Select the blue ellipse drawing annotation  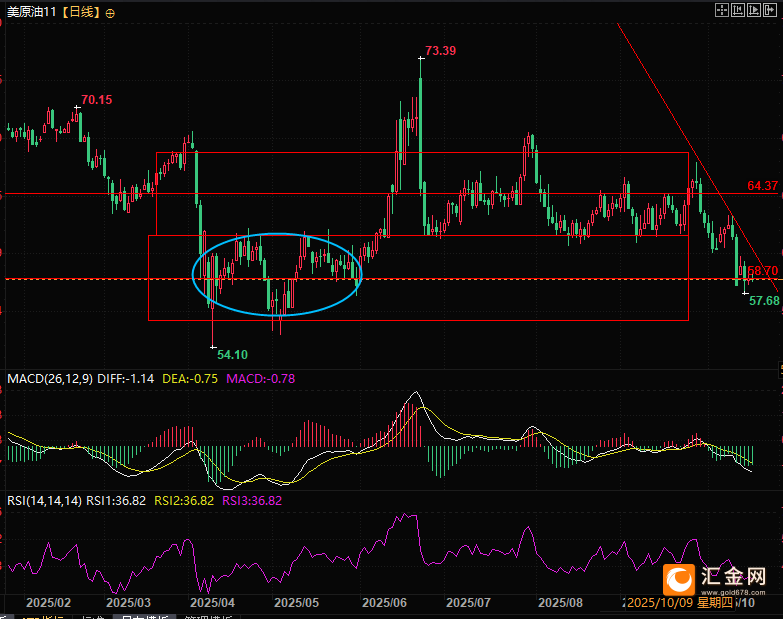point(276,234)
